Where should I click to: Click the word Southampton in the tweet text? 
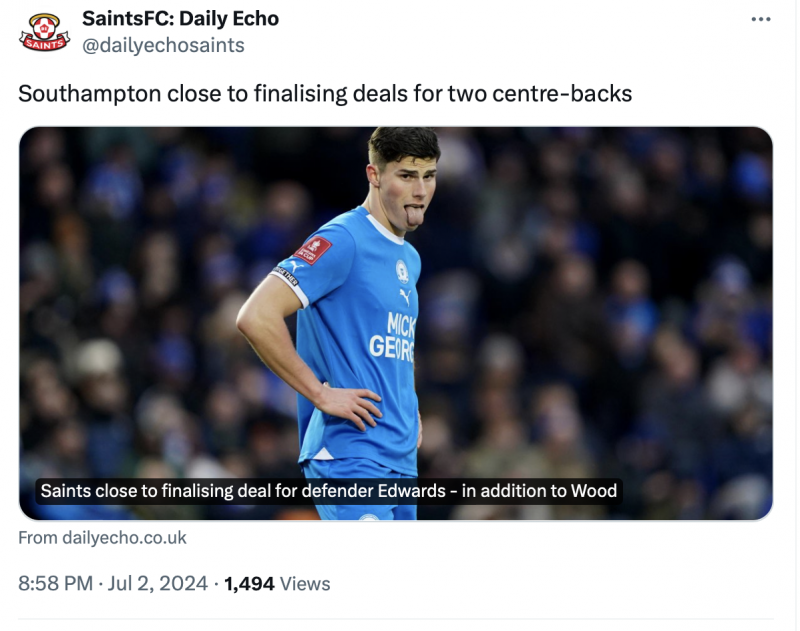pyautogui.click(x=76, y=94)
